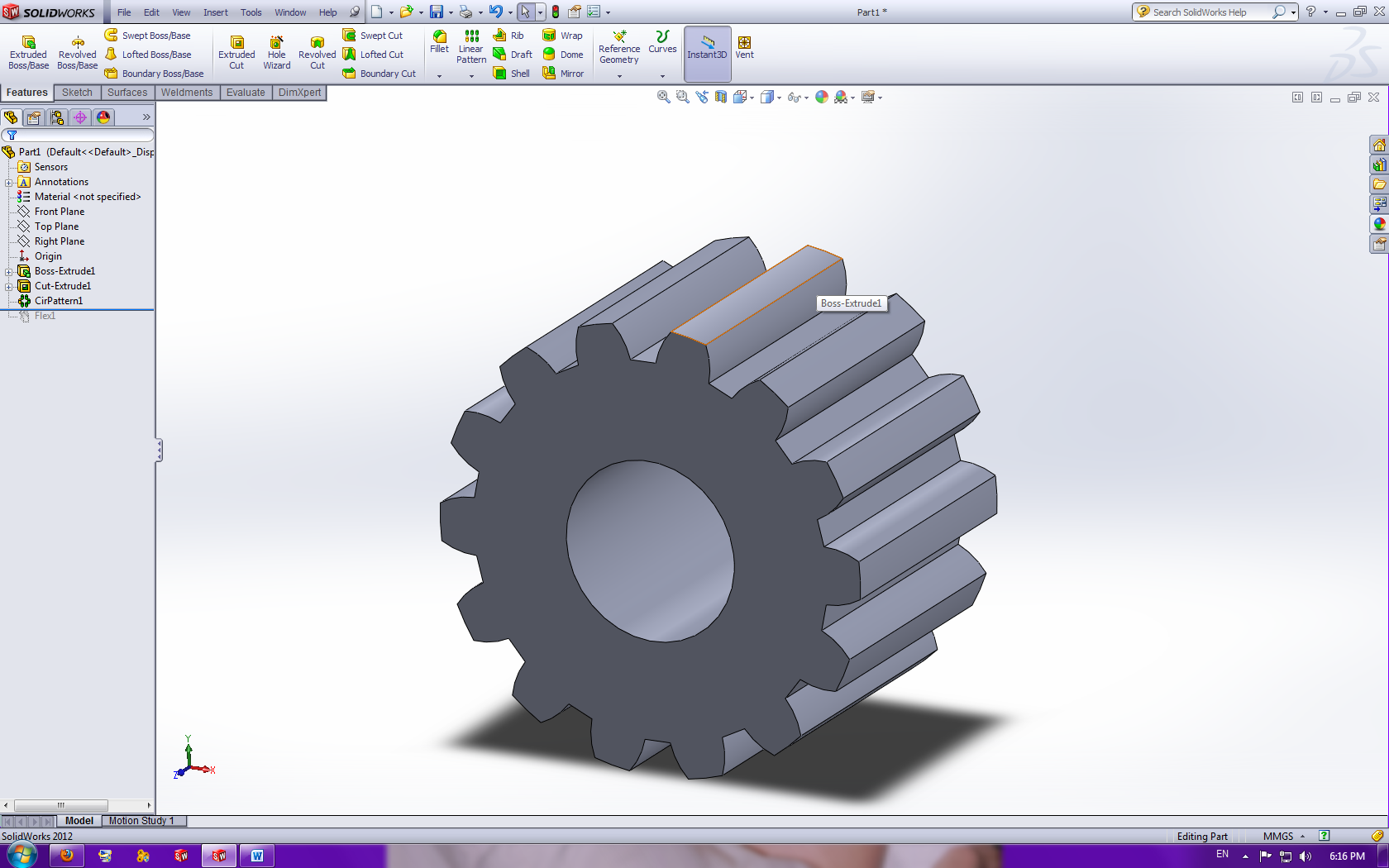Image resolution: width=1389 pixels, height=868 pixels.
Task: Activate the Boundary Boss/Base tool
Action: 154,74
